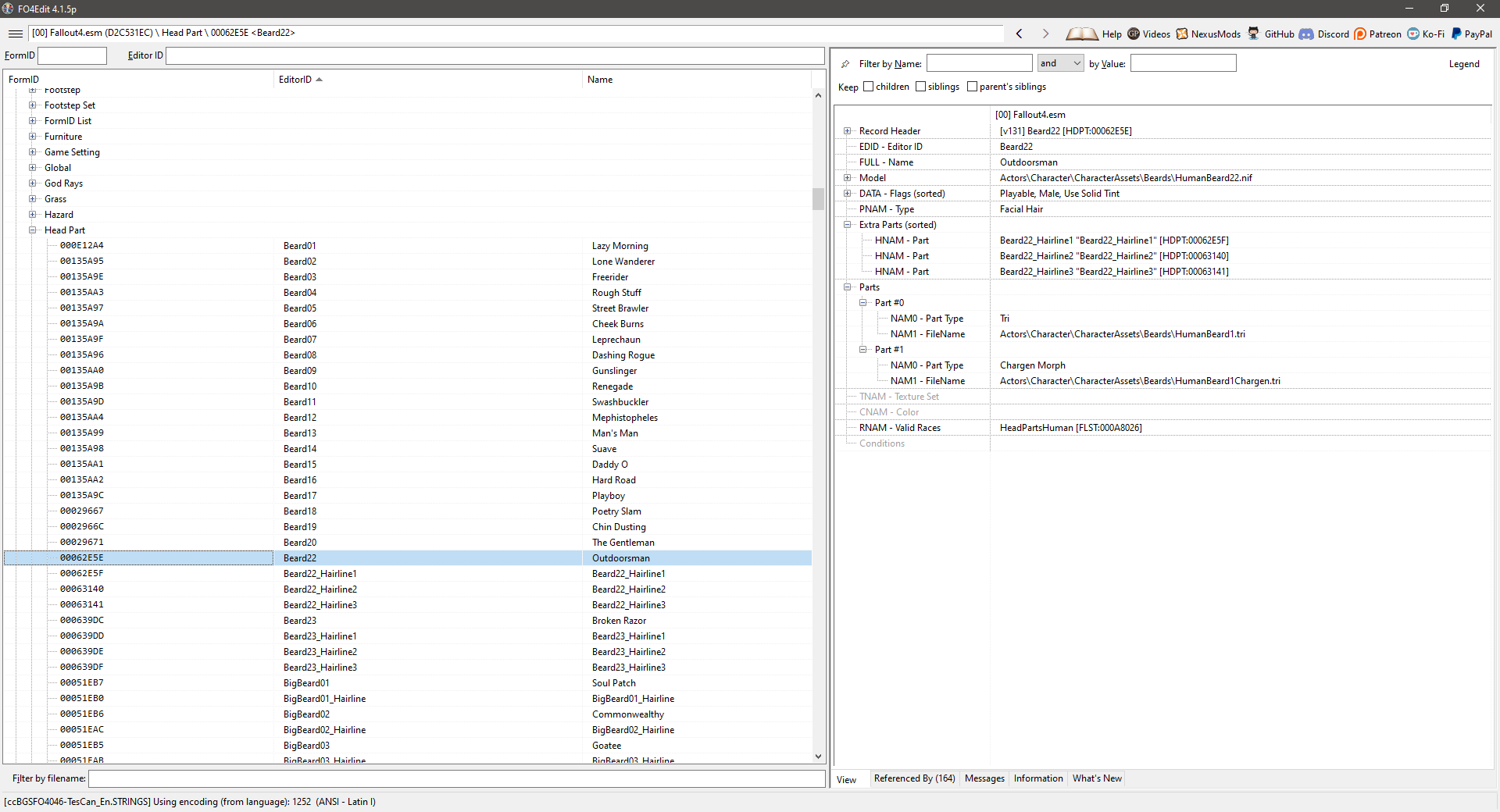Image resolution: width=1500 pixels, height=812 pixels.
Task: Expand the God Rays tree node
Action: click(x=32, y=183)
